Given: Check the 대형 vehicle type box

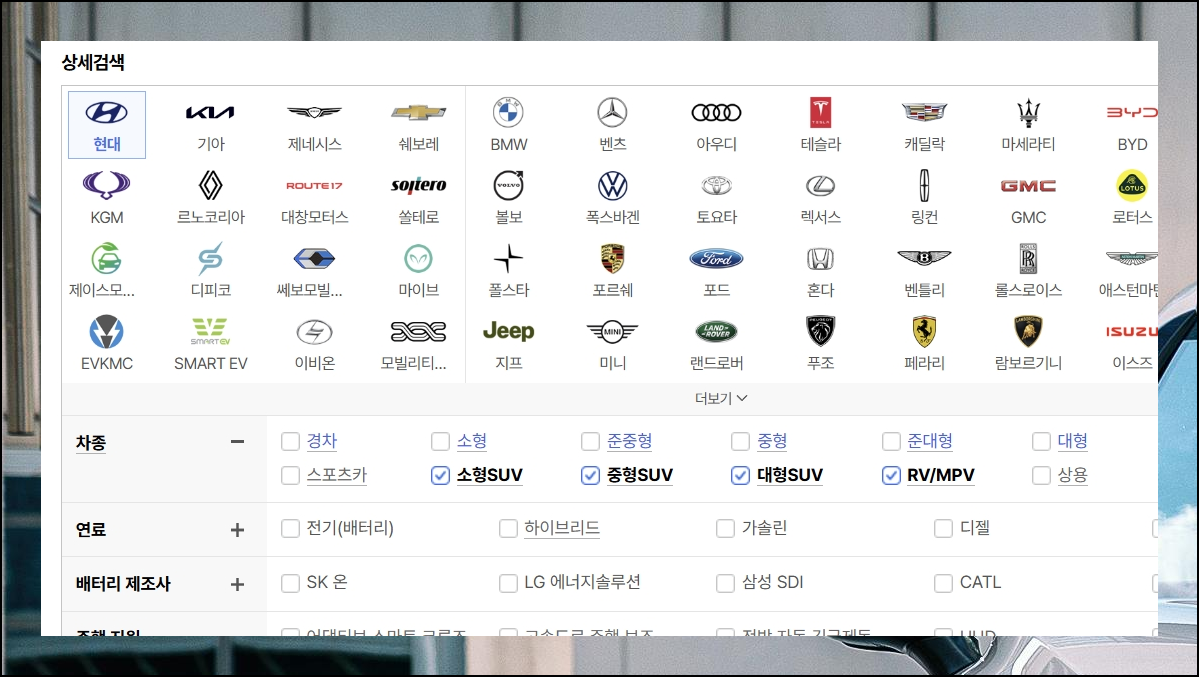Looking at the screenshot, I should pyautogui.click(x=1041, y=441).
